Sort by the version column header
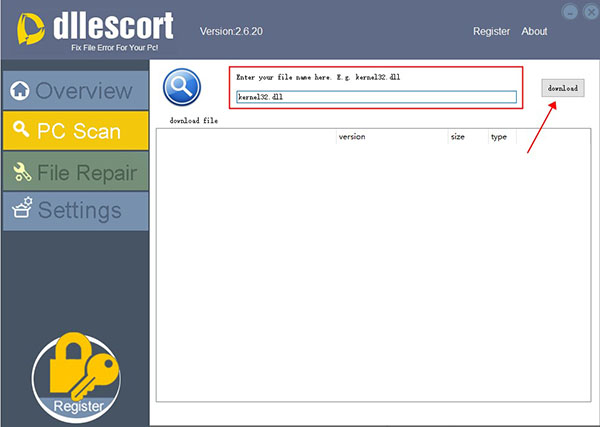Screen dimensions: 600x427 tap(351, 136)
